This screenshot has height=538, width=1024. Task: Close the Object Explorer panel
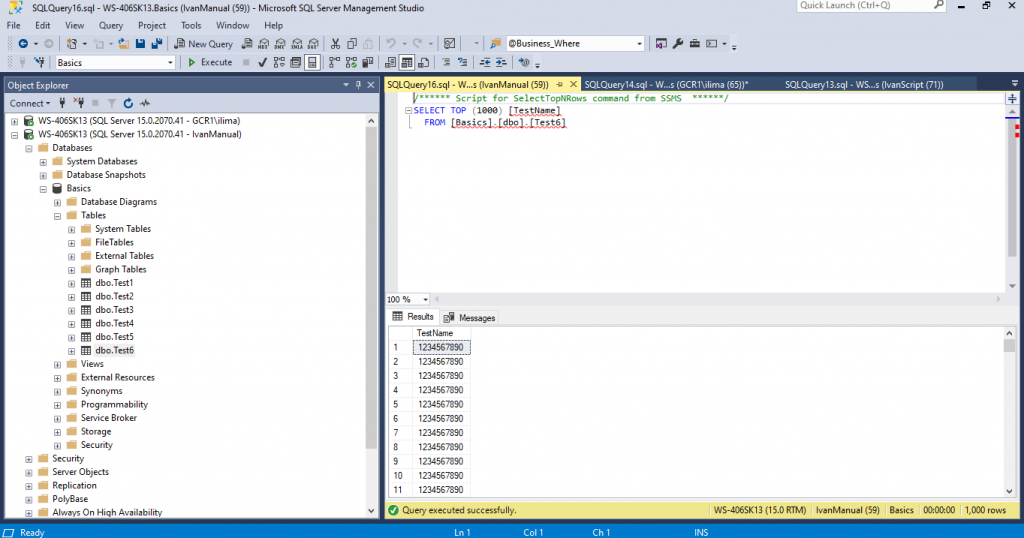371,85
